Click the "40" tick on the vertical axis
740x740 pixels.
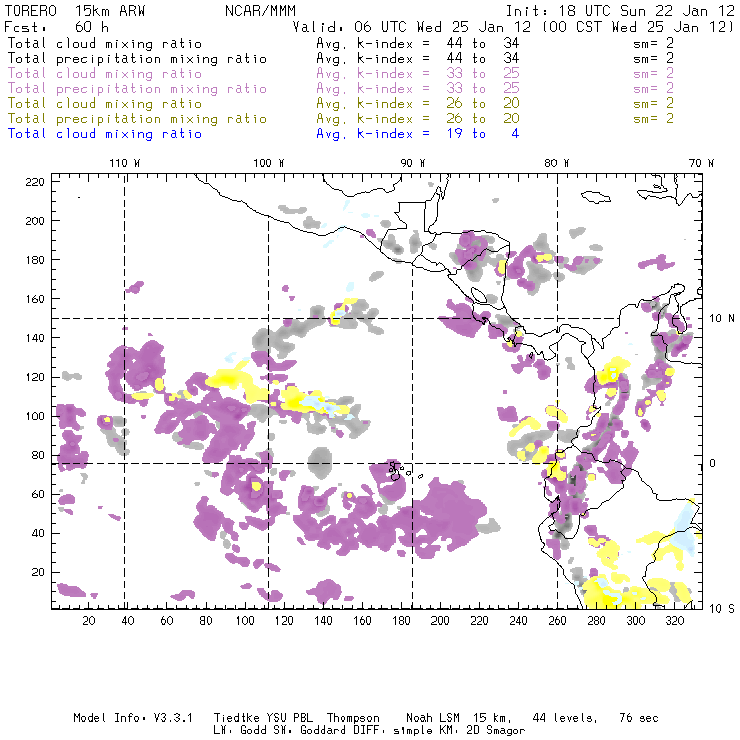(38, 533)
